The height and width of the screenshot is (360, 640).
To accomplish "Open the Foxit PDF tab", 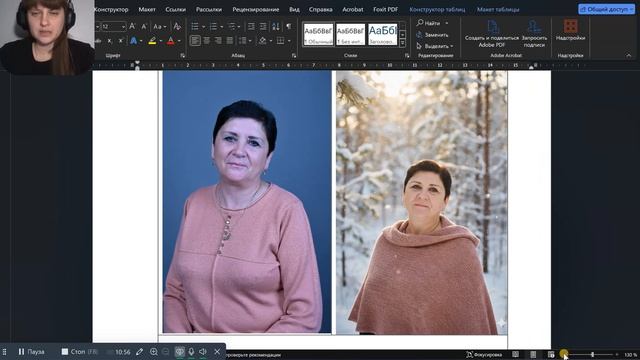I will tap(385, 9).
